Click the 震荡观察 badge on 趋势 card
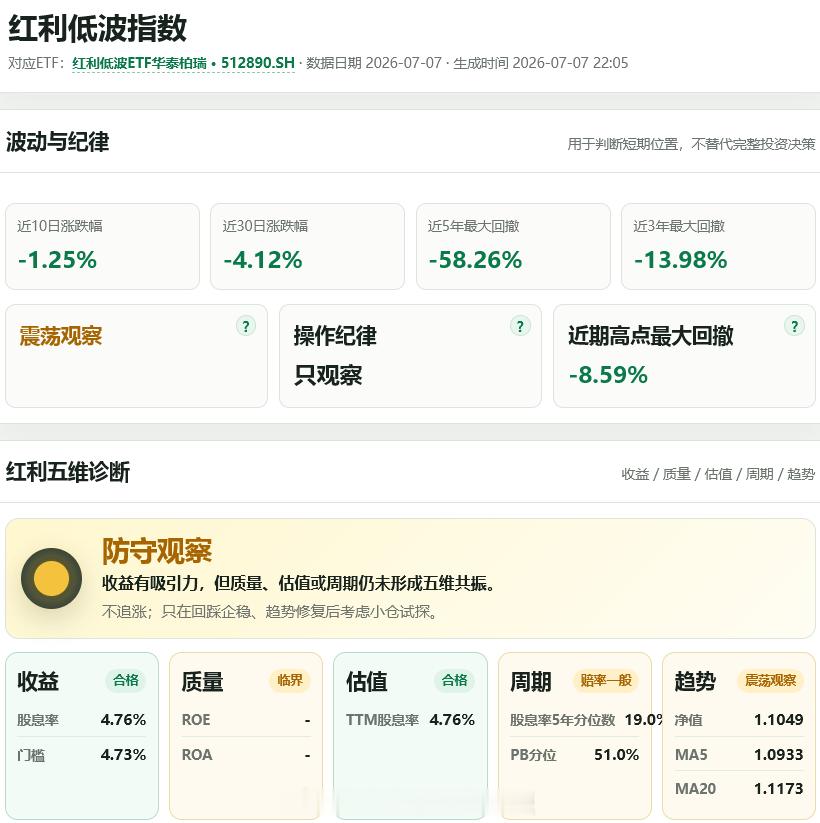 (x=771, y=680)
